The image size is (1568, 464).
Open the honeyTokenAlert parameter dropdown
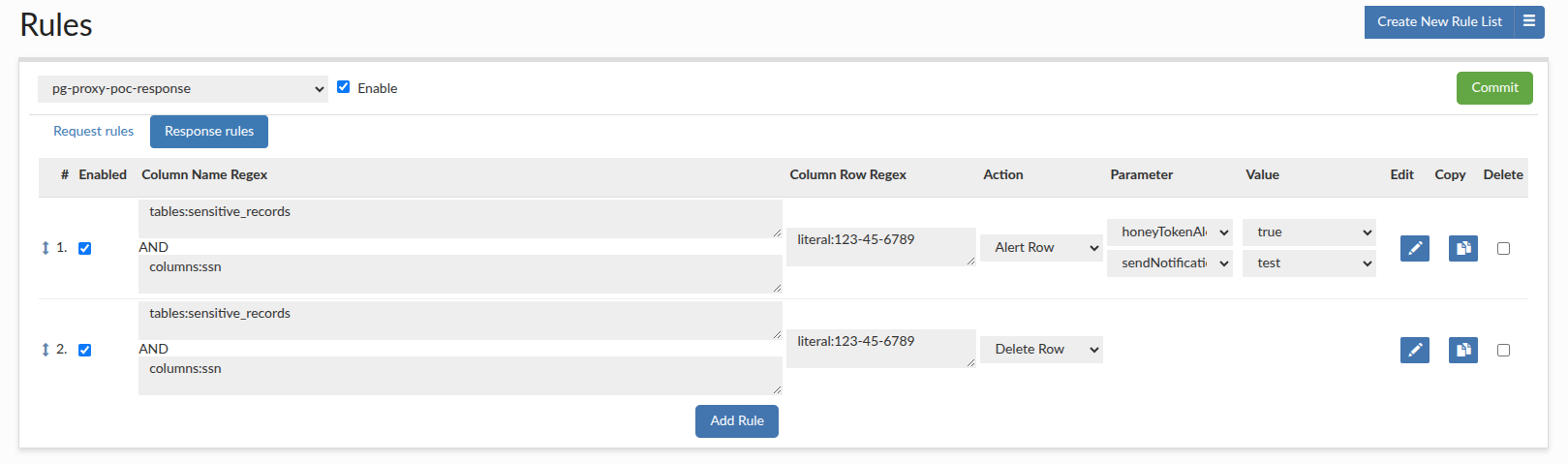[1169, 232]
